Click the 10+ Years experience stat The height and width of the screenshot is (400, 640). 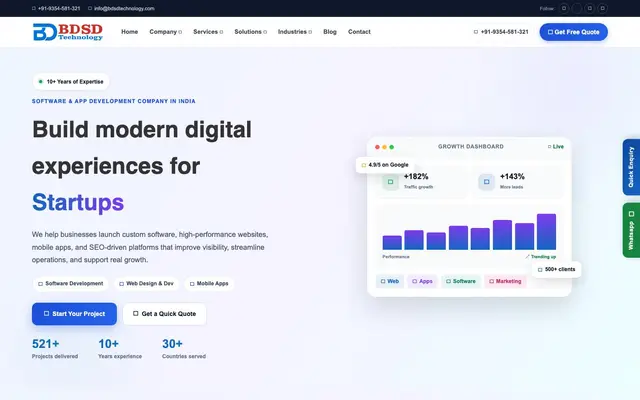[x=120, y=349]
